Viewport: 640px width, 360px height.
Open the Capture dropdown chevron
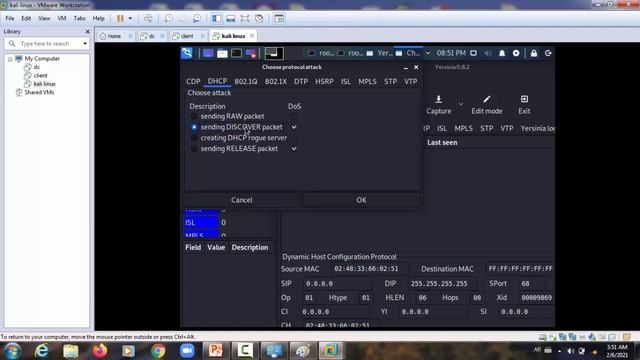(461, 104)
